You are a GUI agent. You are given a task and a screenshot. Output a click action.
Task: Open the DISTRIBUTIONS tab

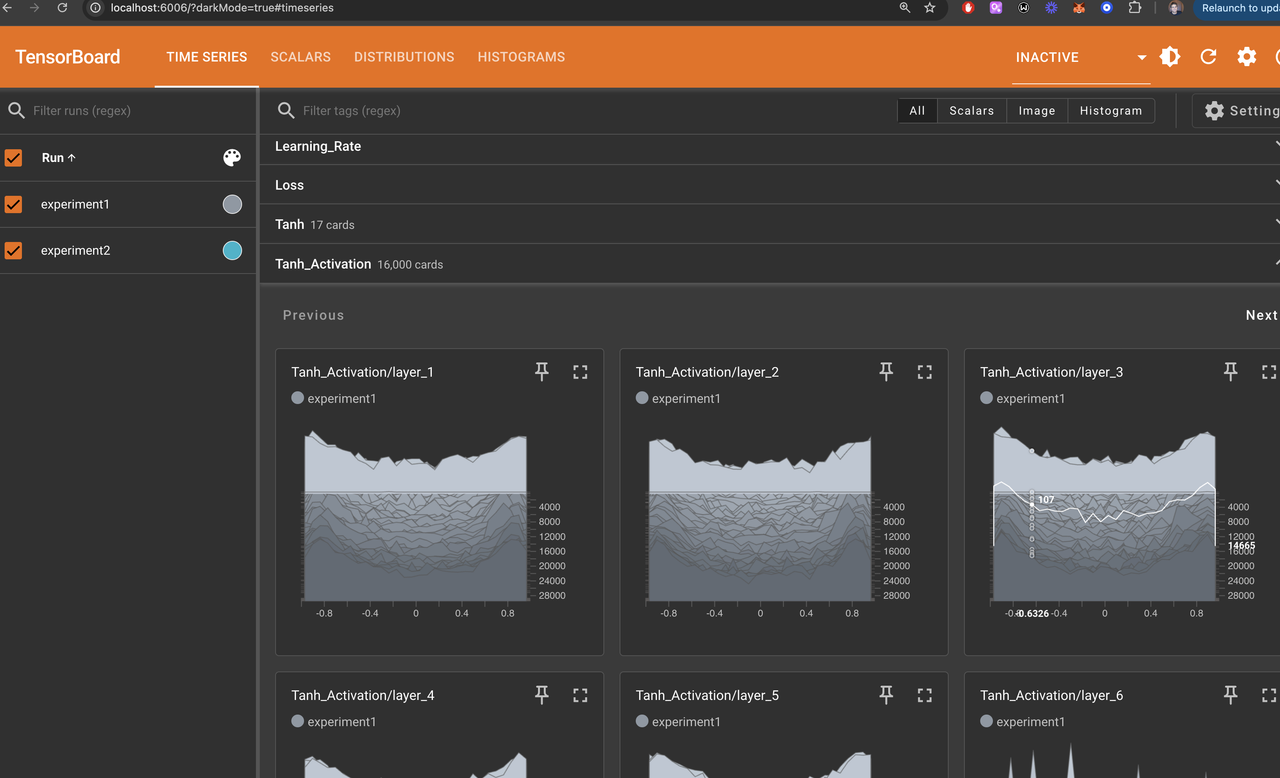click(x=404, y=57)
